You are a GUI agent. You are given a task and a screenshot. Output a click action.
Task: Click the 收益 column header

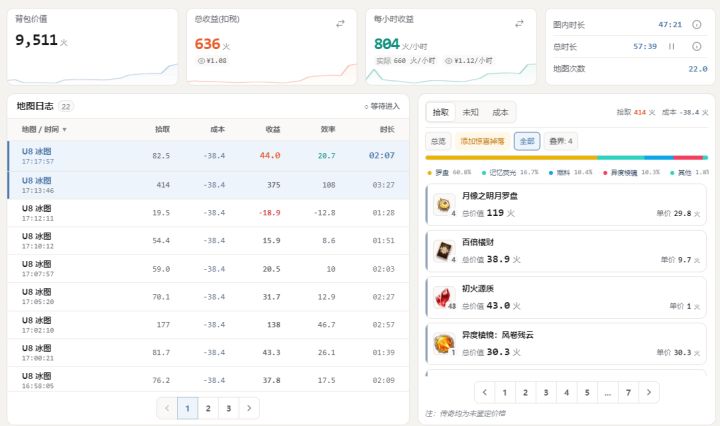point(273,129)
